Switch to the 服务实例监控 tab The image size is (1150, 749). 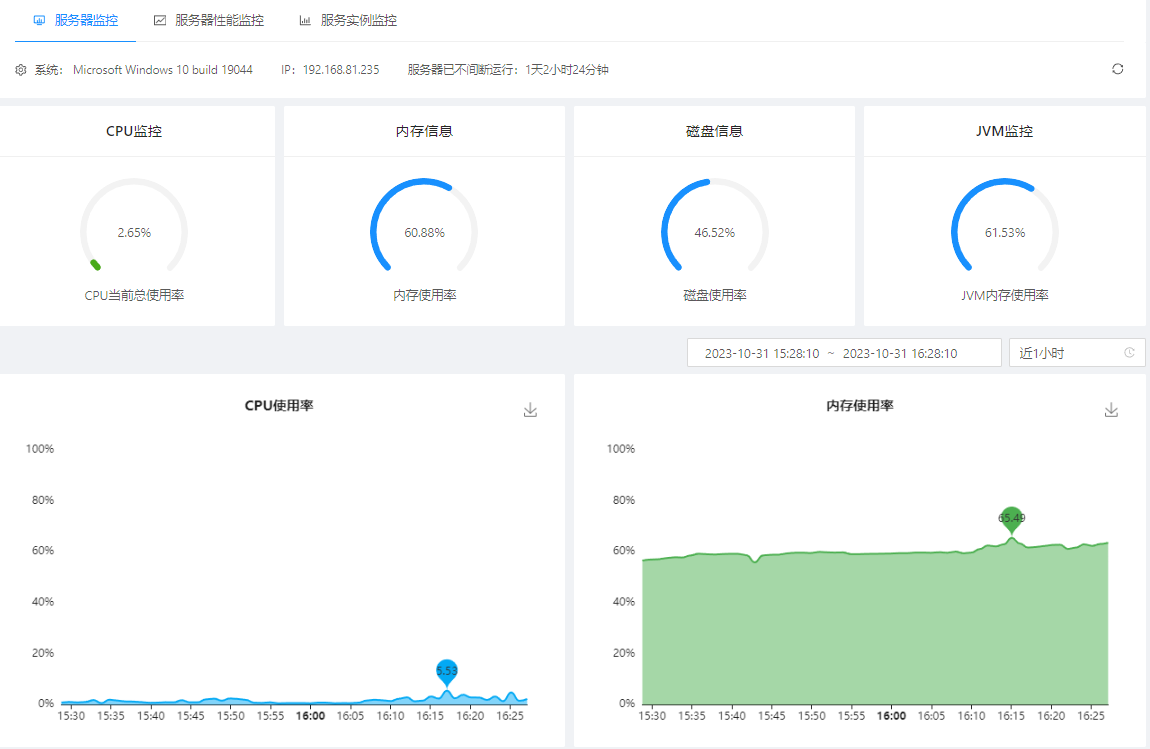coord(358,20)
